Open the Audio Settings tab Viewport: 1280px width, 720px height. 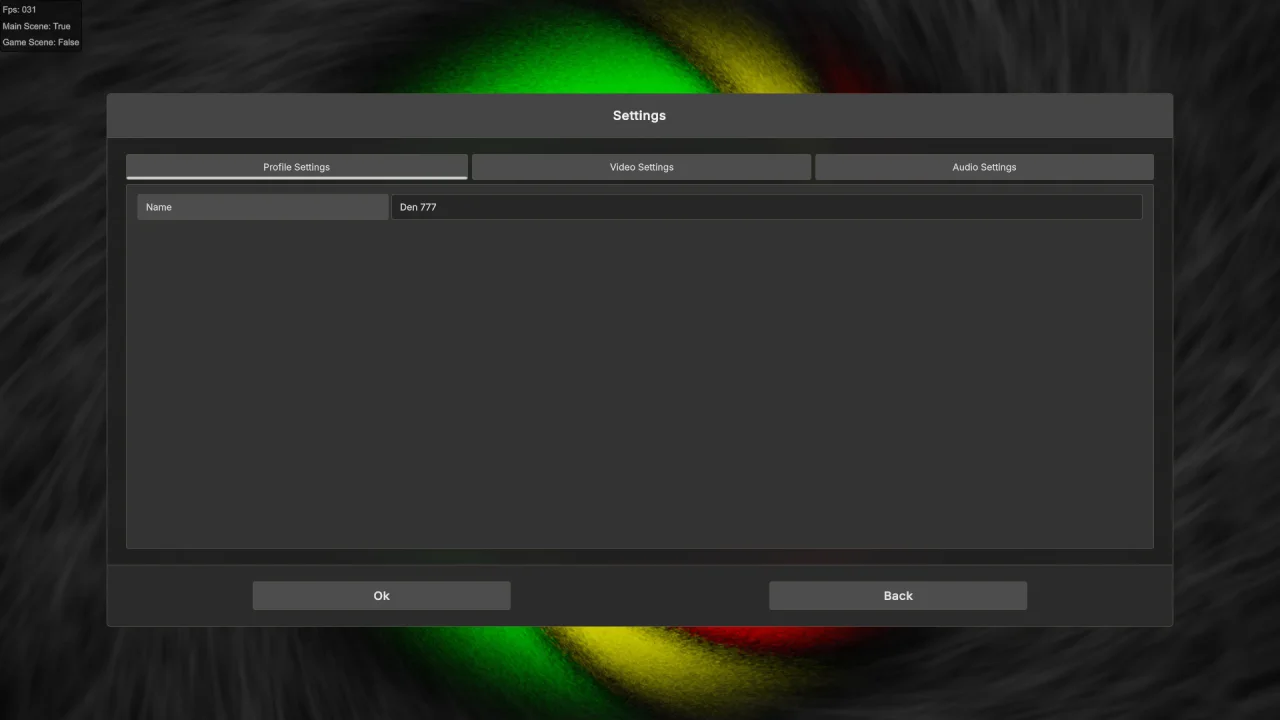(984, 167)
